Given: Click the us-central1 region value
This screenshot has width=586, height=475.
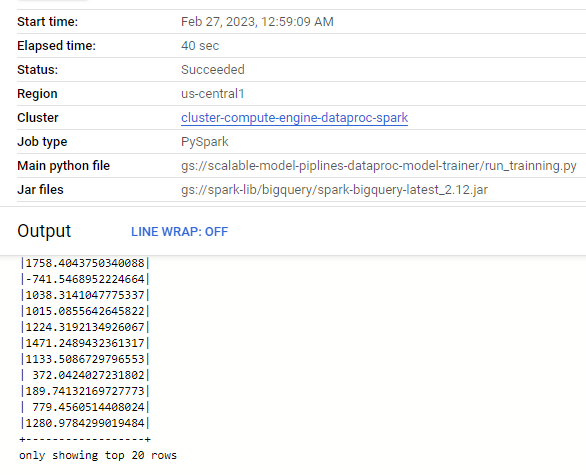Looking at the screenshot, I should click(213, 94).
